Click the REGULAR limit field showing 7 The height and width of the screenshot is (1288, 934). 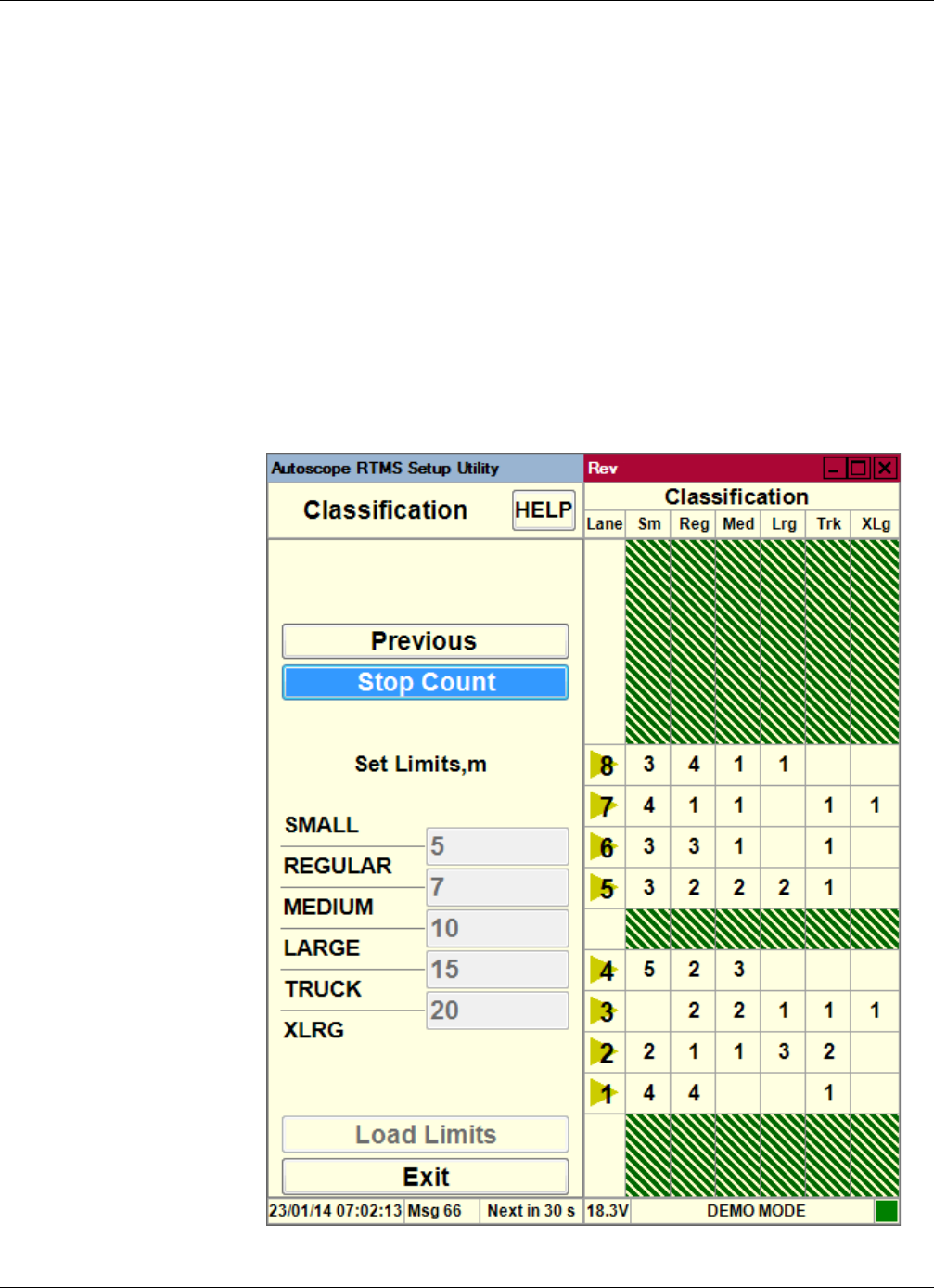click(497, 887)
